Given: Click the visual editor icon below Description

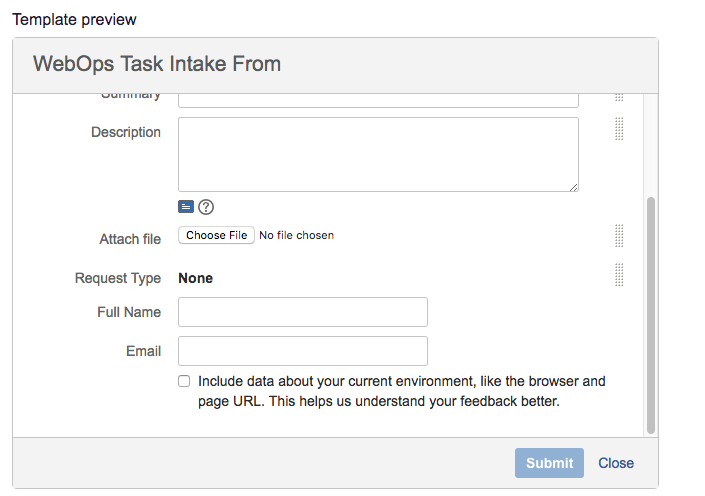Looking at the screenshot, I should [x=186, y=207].
